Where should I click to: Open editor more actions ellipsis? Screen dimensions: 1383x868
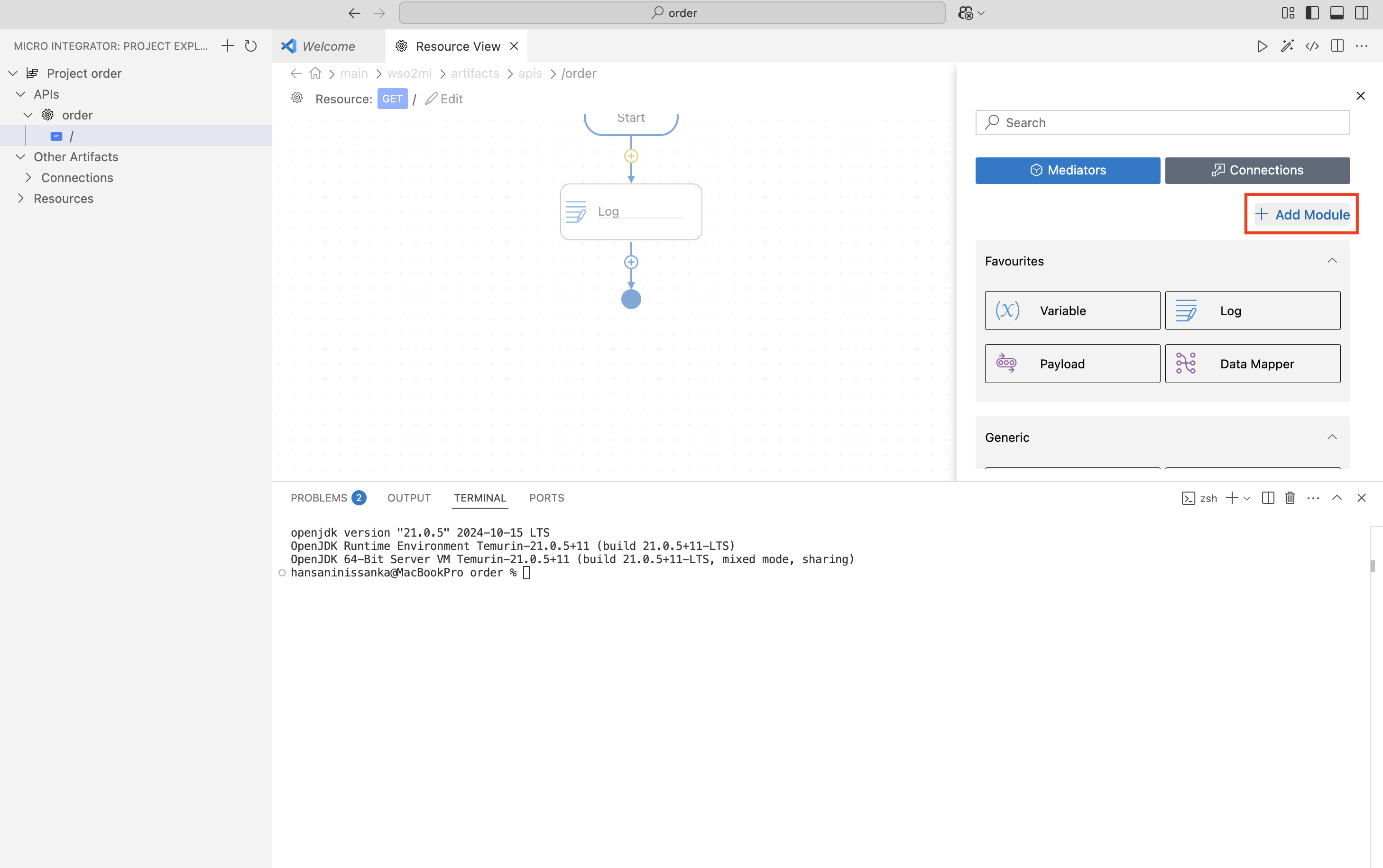[1362, 46]
